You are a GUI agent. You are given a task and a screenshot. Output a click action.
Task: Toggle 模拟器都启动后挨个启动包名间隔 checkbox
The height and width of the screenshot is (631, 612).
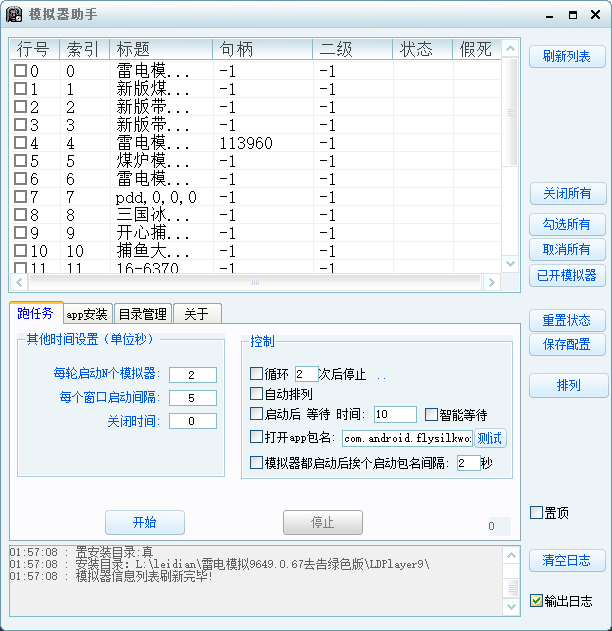tap(256, 462)
